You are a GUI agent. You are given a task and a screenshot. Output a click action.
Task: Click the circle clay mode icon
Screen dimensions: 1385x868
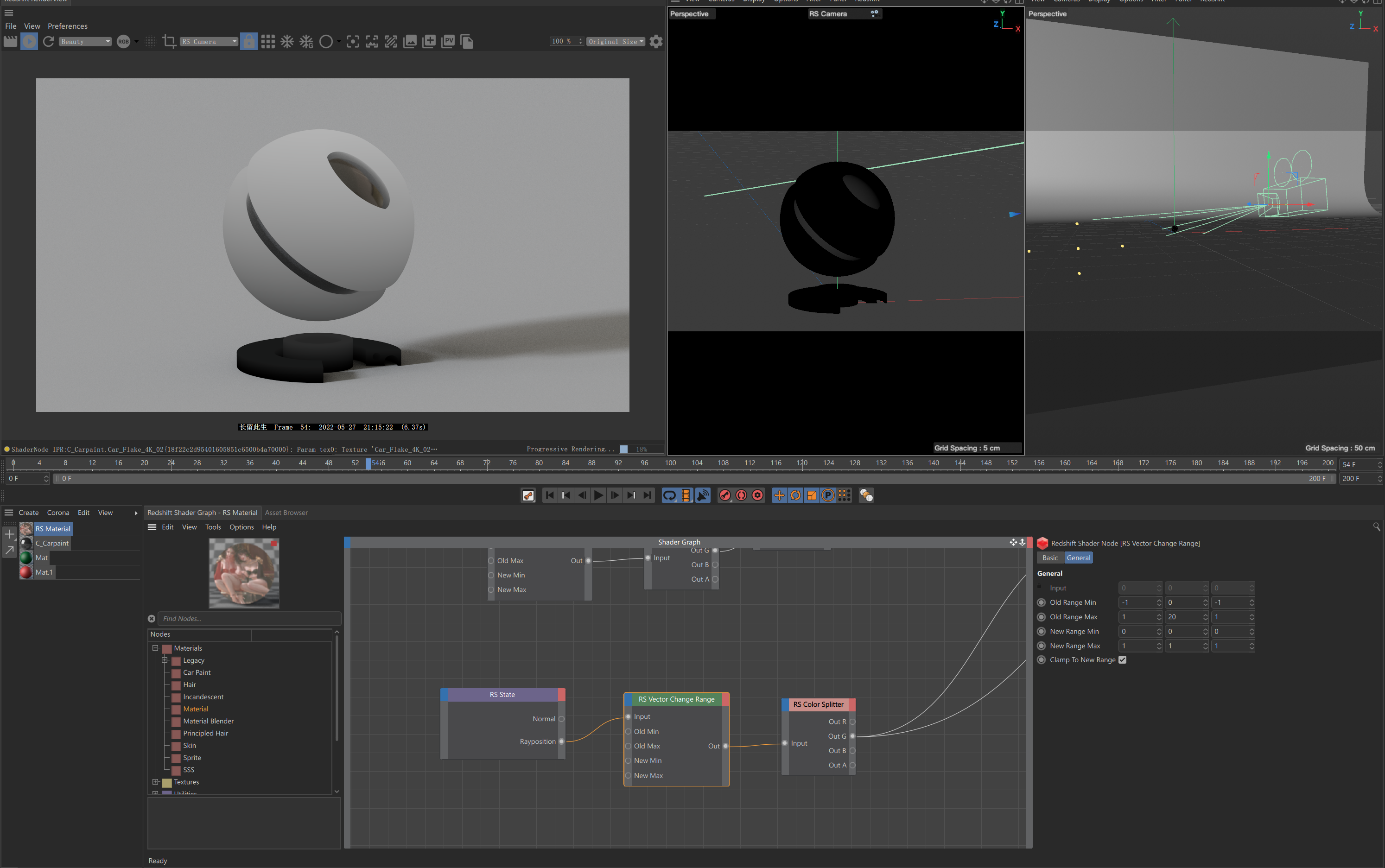point(325,41)
